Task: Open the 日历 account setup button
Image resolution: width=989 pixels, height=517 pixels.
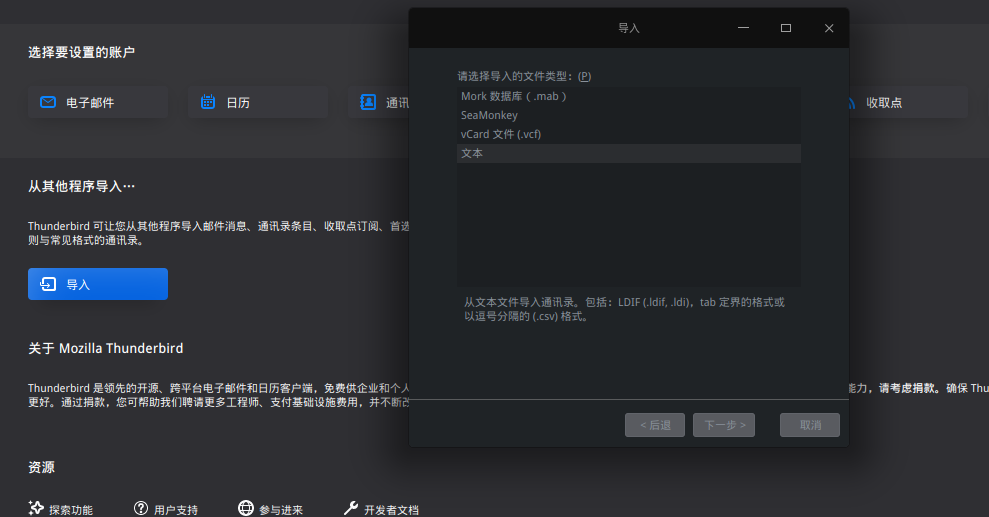Action: click(x=258, y=102)
